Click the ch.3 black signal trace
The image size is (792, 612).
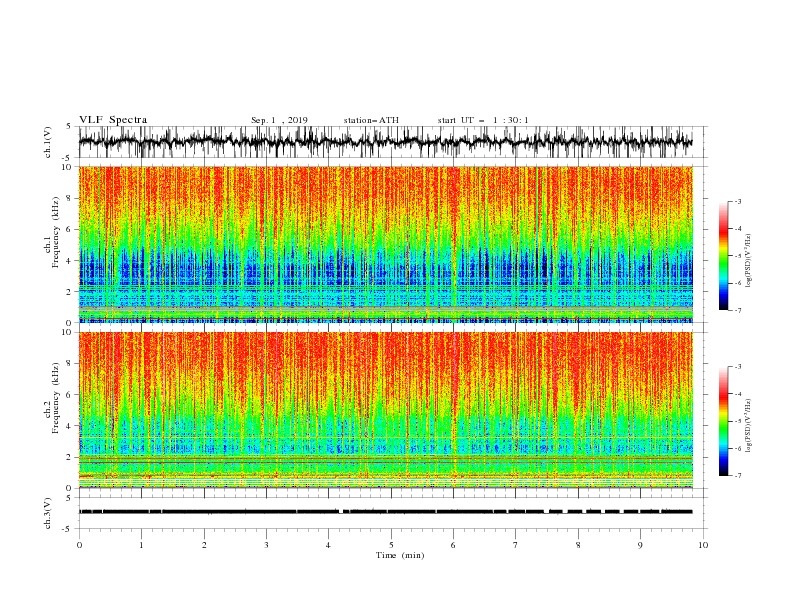tap(385, 512)
